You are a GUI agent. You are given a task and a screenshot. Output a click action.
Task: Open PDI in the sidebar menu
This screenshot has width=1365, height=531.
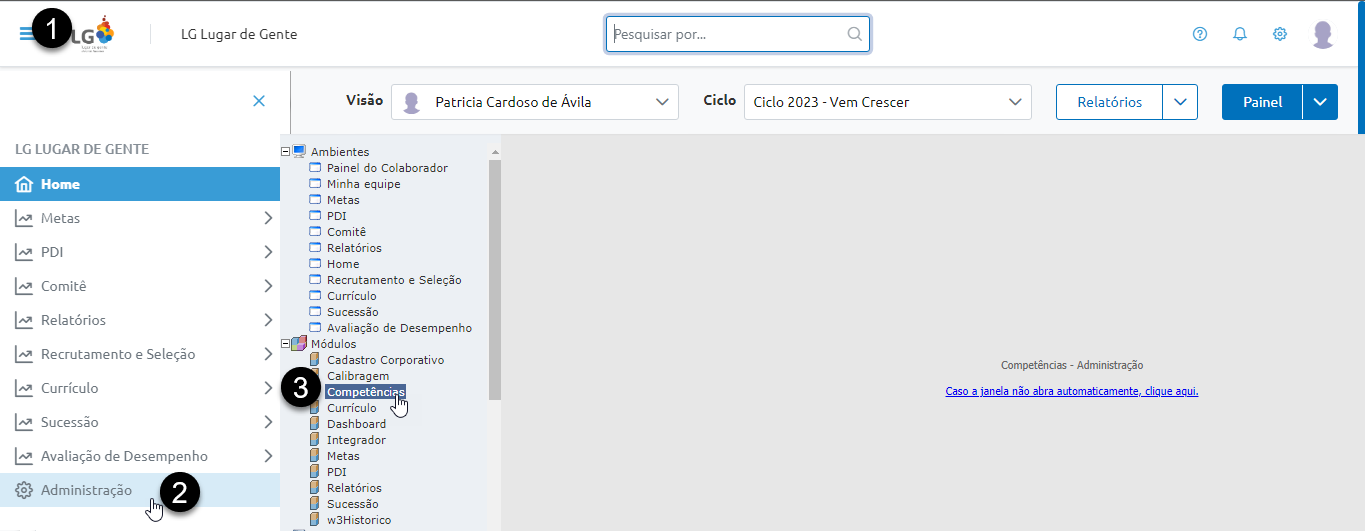pos(140,252)
